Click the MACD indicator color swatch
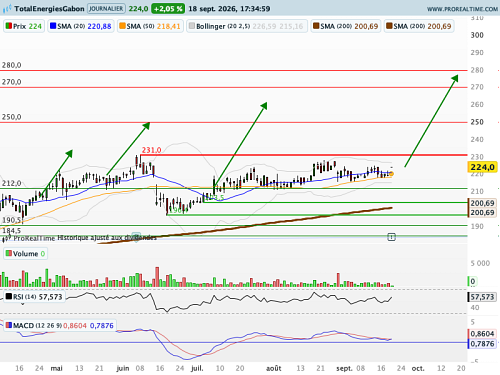This screenshot has width=500, height=375. pyautogui.click(x=9, y=325)
